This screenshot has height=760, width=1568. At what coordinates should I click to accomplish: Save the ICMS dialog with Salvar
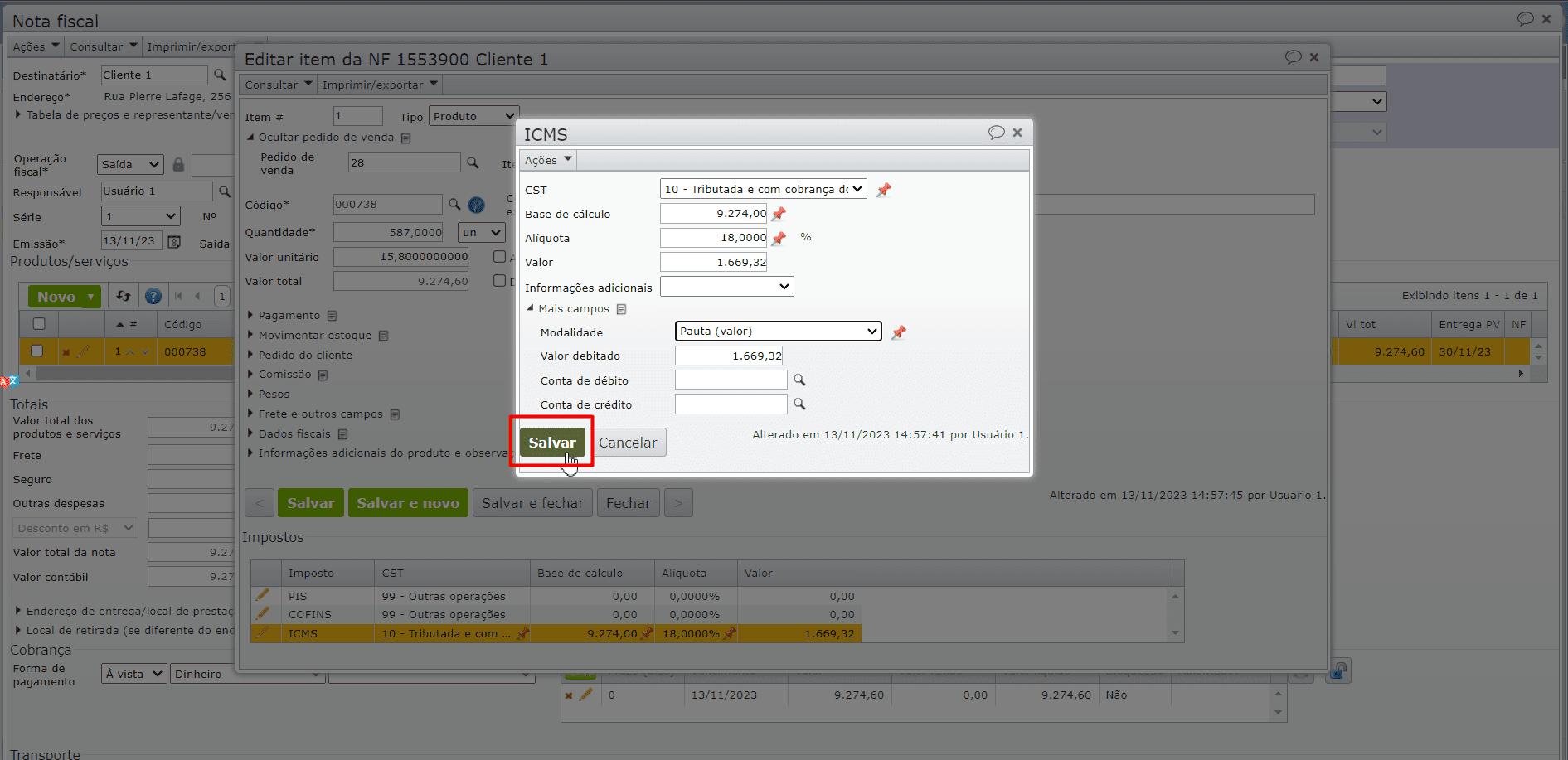[x=552, y=443]
